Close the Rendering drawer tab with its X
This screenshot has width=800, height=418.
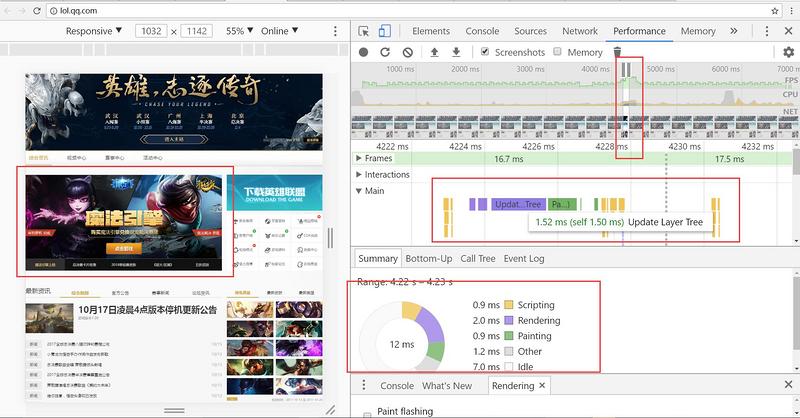pyautogui.click(x=542, y=385)
